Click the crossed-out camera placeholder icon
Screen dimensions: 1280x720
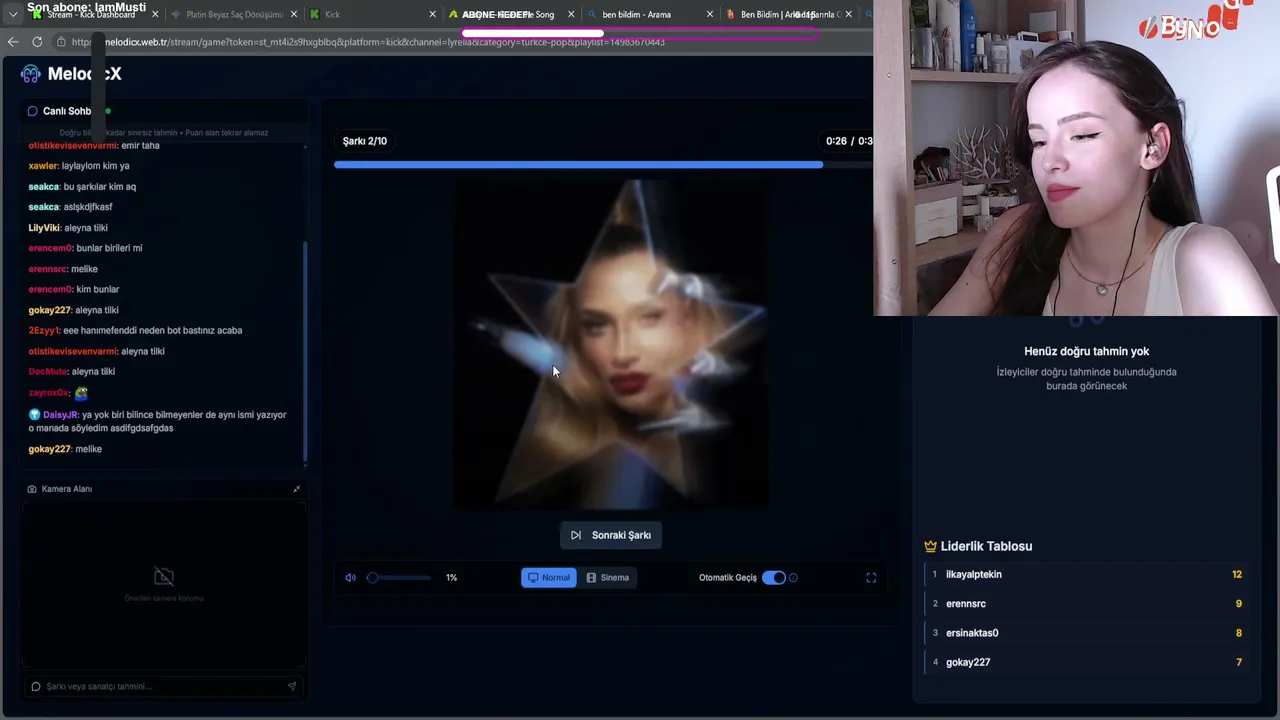pos(164,576)
